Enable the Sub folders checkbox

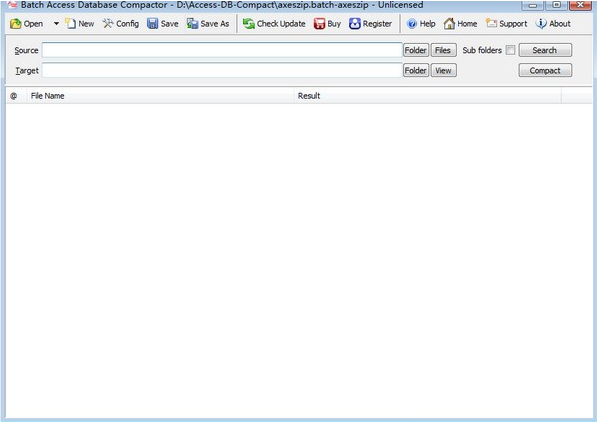click(x=510, y=50)
